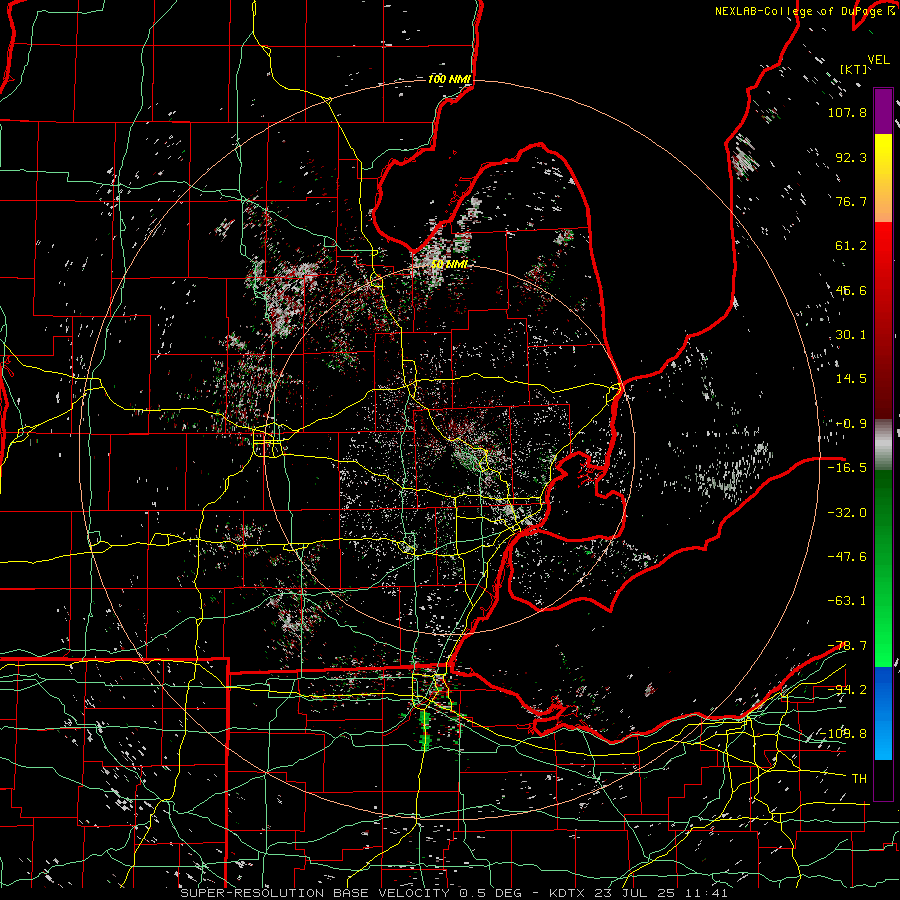Pick the red segment of the velocity color bar
Image resolution: width=900 pixels, height=900 pixels.
883,320
